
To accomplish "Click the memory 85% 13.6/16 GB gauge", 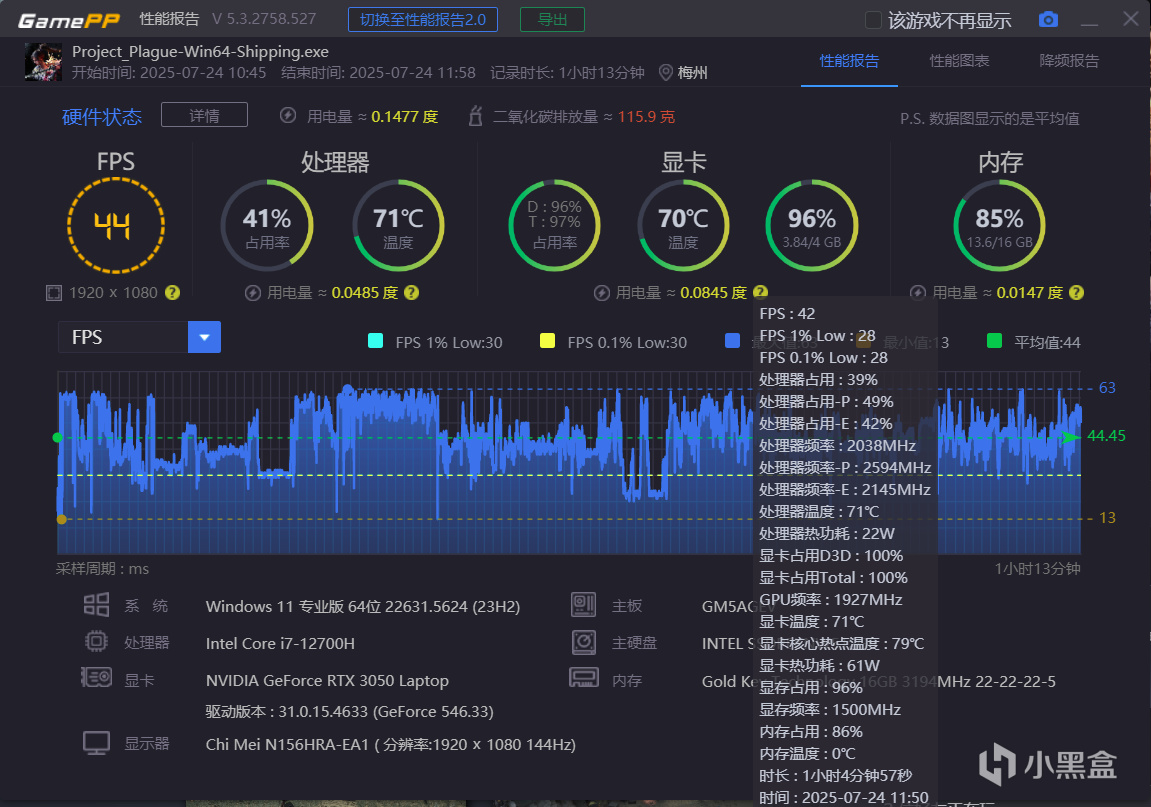I will (x=999, y=225).
